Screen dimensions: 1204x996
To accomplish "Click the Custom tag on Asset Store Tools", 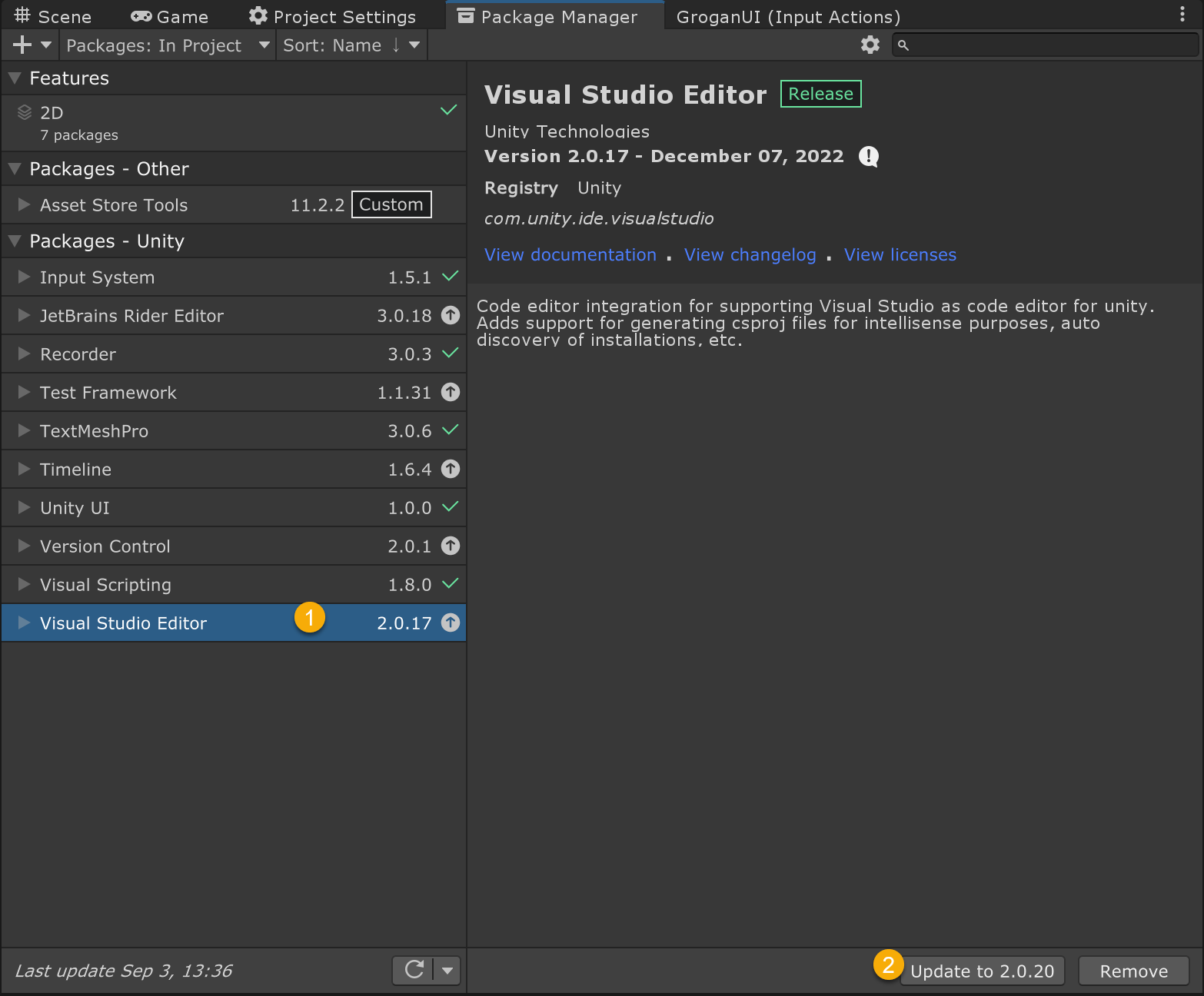I will coord(391,204).
